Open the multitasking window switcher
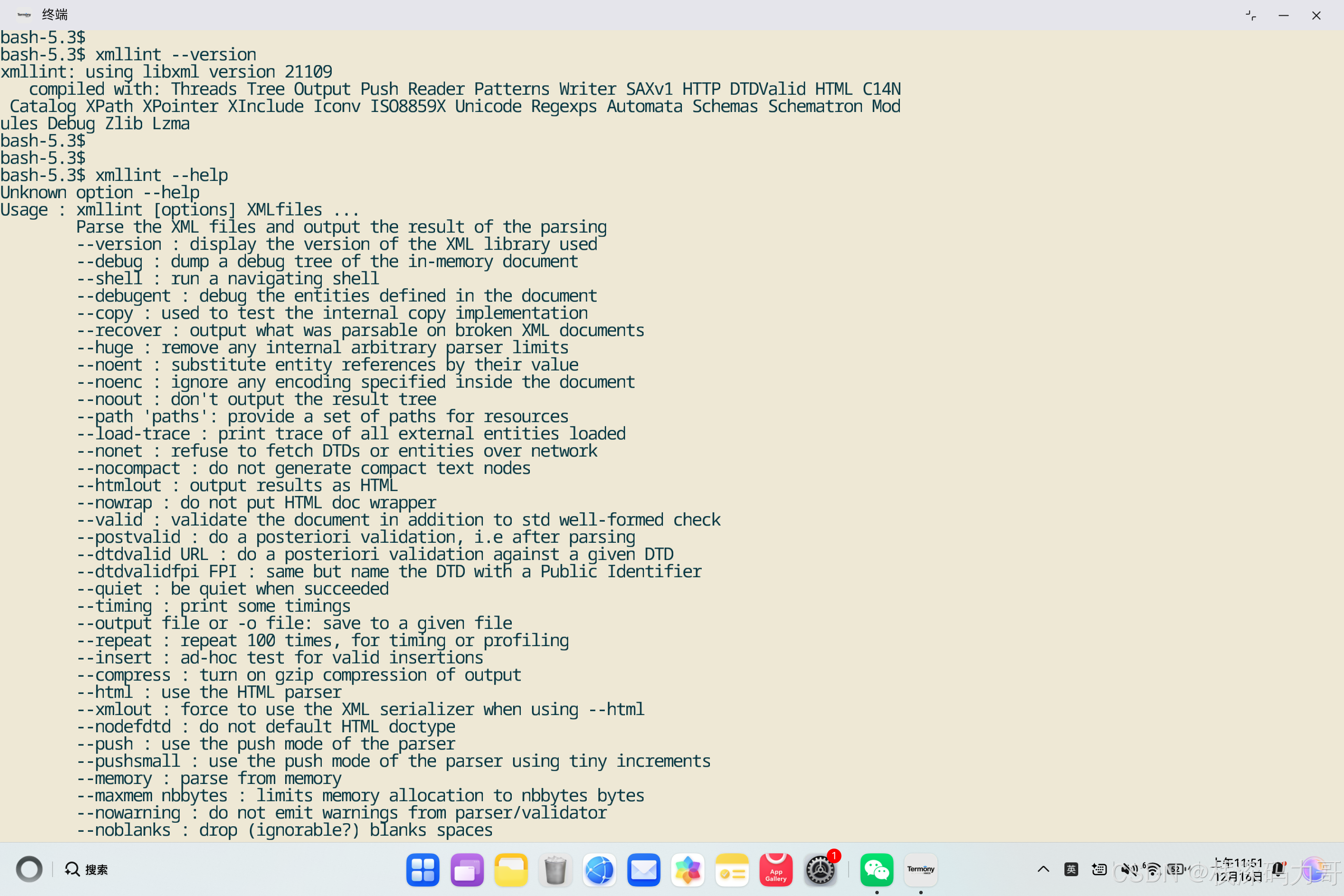Image resolution: width=1344 pixels, height=896 pixels. 467,869
